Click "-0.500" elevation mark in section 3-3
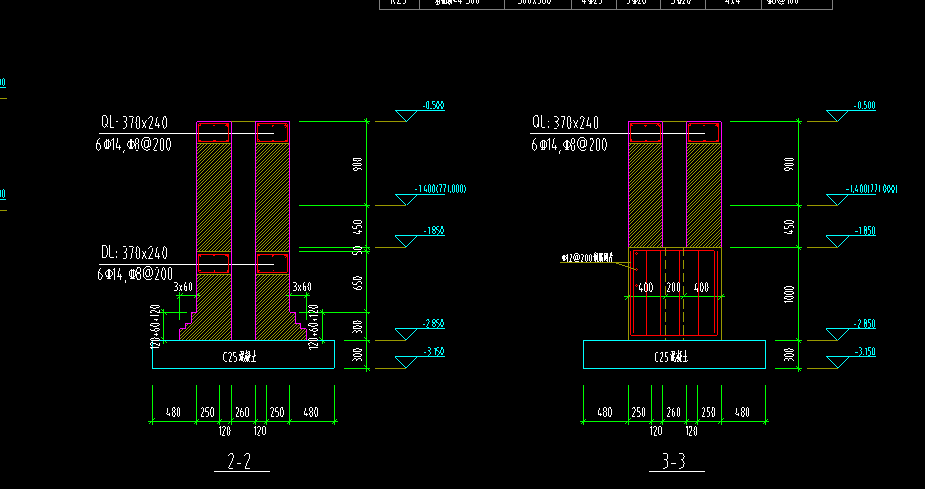This screenshot has width=925, height=489. [x=864, y=106]
